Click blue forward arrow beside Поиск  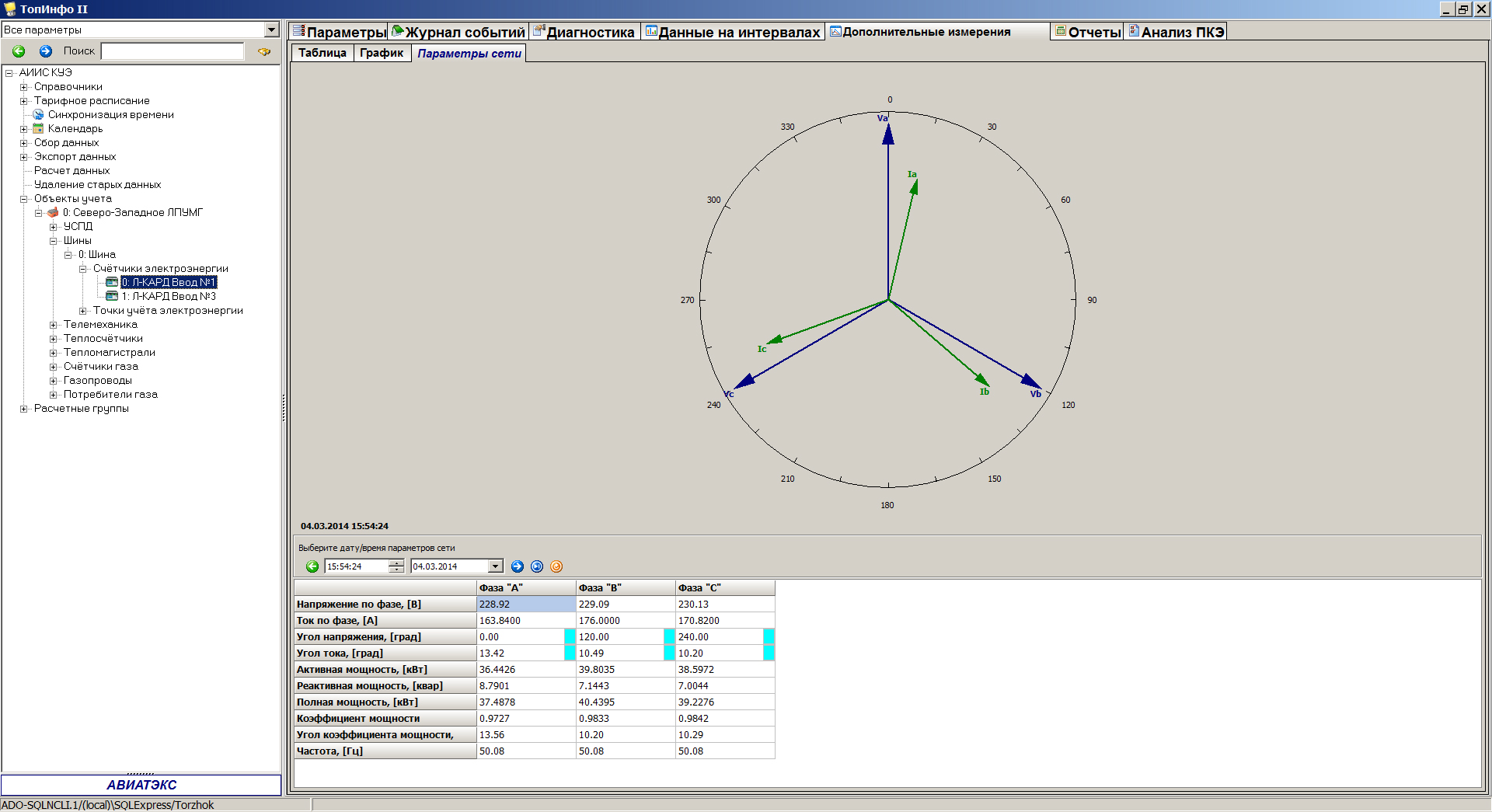pos(46,51)
